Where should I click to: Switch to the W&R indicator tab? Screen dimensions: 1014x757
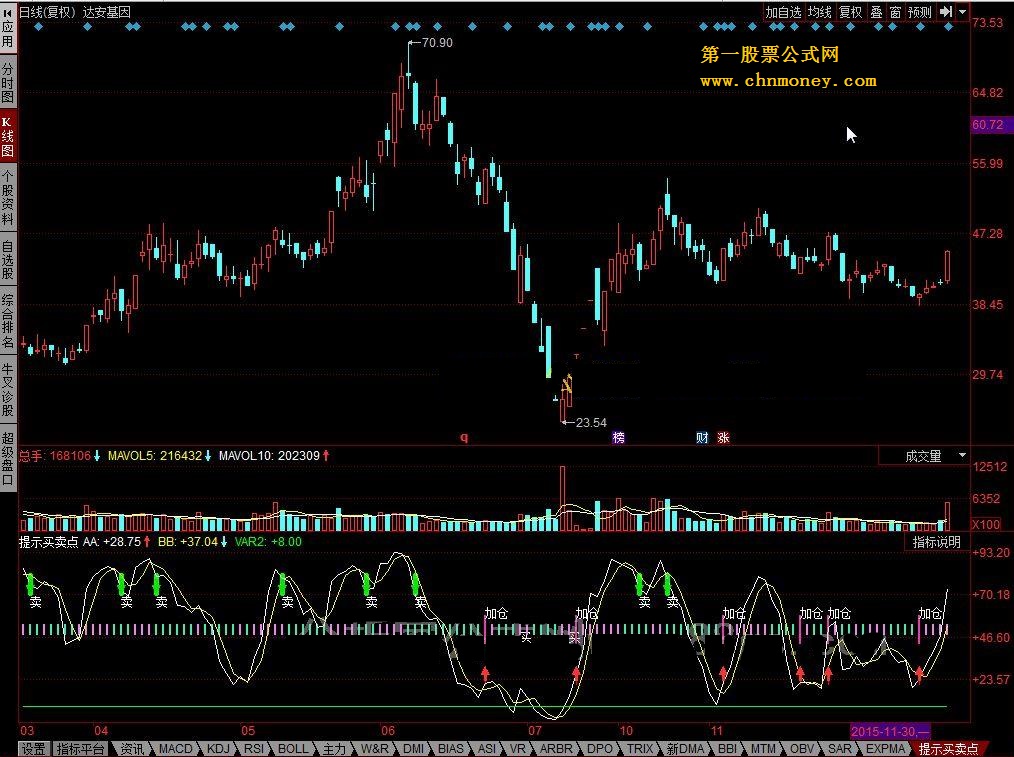click(375, 749)
